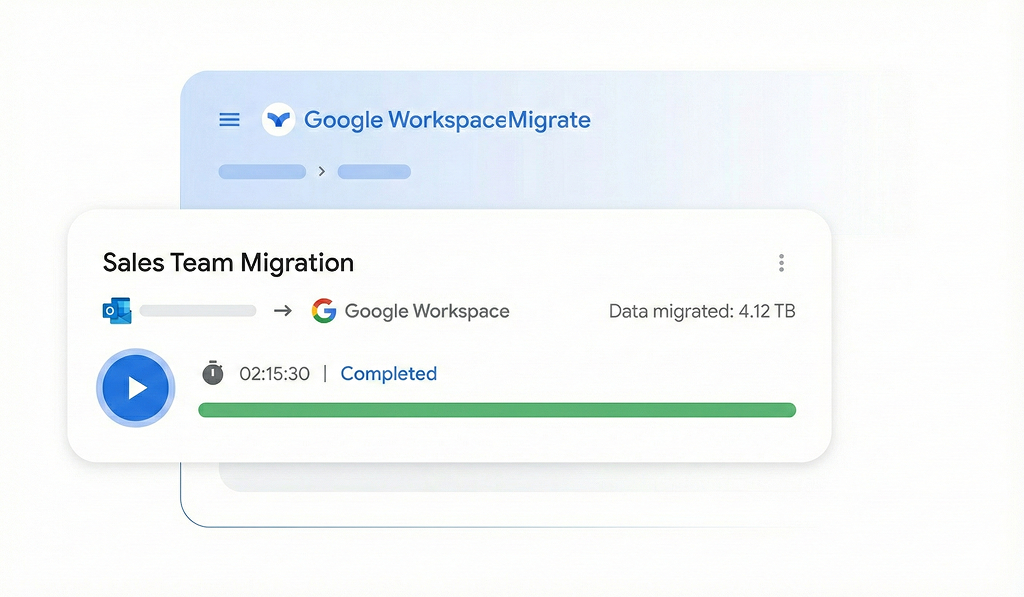Click the breadcrumb chevron separator
Screen dimensions: 1024x597
click(x=321, y=172)
